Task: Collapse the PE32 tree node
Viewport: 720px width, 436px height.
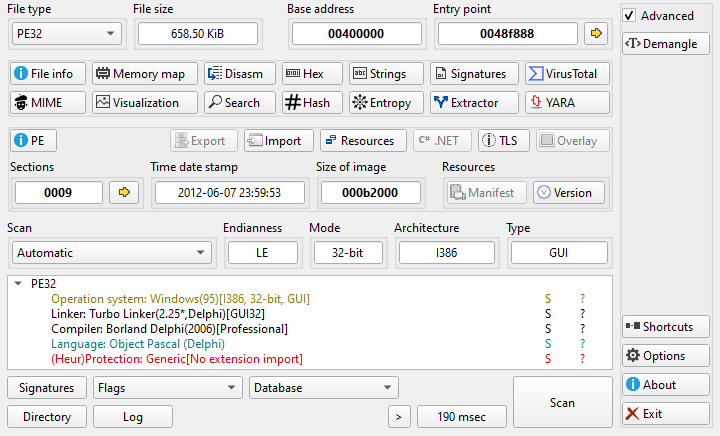Action: [18, 283]
